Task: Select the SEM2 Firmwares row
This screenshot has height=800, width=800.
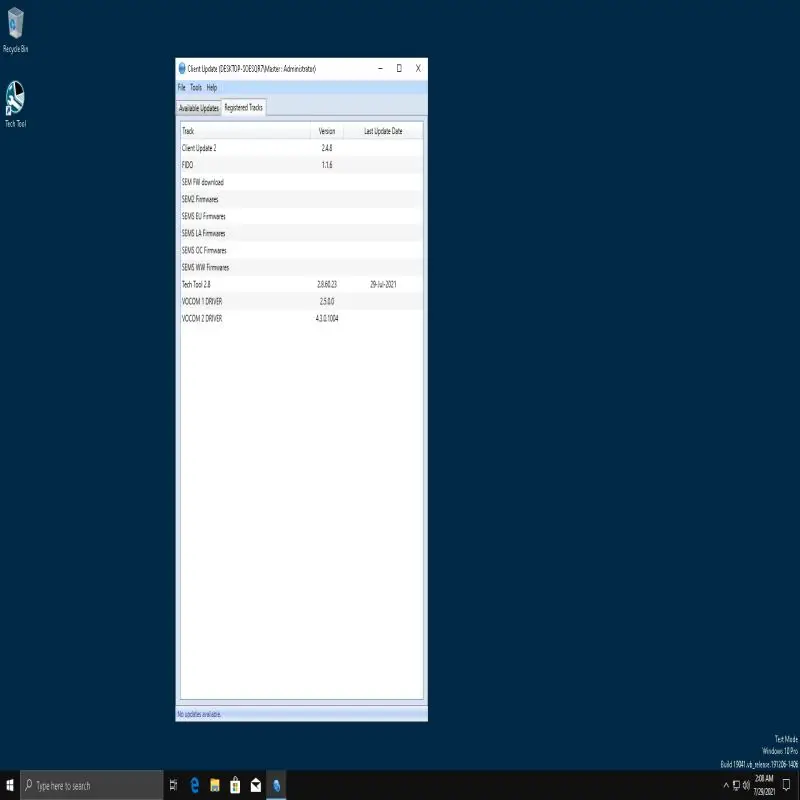Action: tap(302, 199)
